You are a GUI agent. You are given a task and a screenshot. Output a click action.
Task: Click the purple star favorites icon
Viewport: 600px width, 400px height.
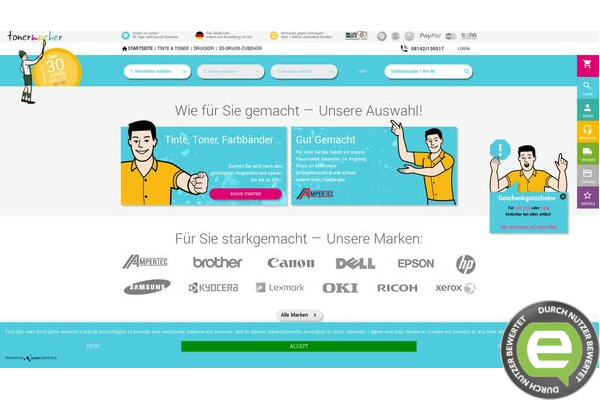coord(587,198)
